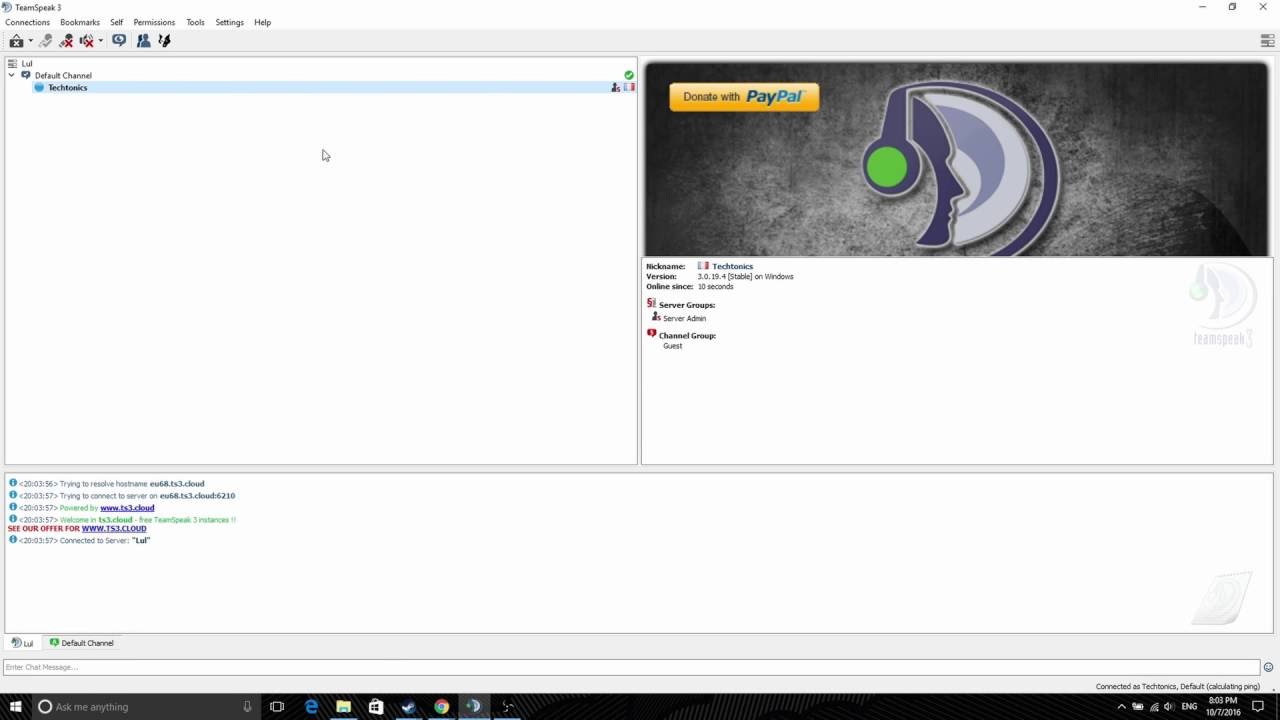Open the contacts manager icon
Viewport: 1280px width, 720px height.
tap(143, 41)
